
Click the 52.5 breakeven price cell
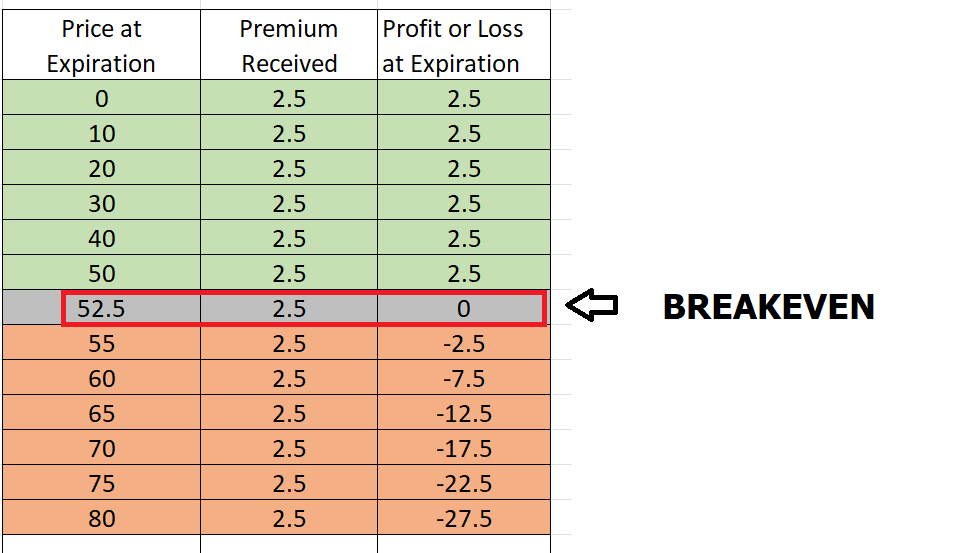(101, 309)
